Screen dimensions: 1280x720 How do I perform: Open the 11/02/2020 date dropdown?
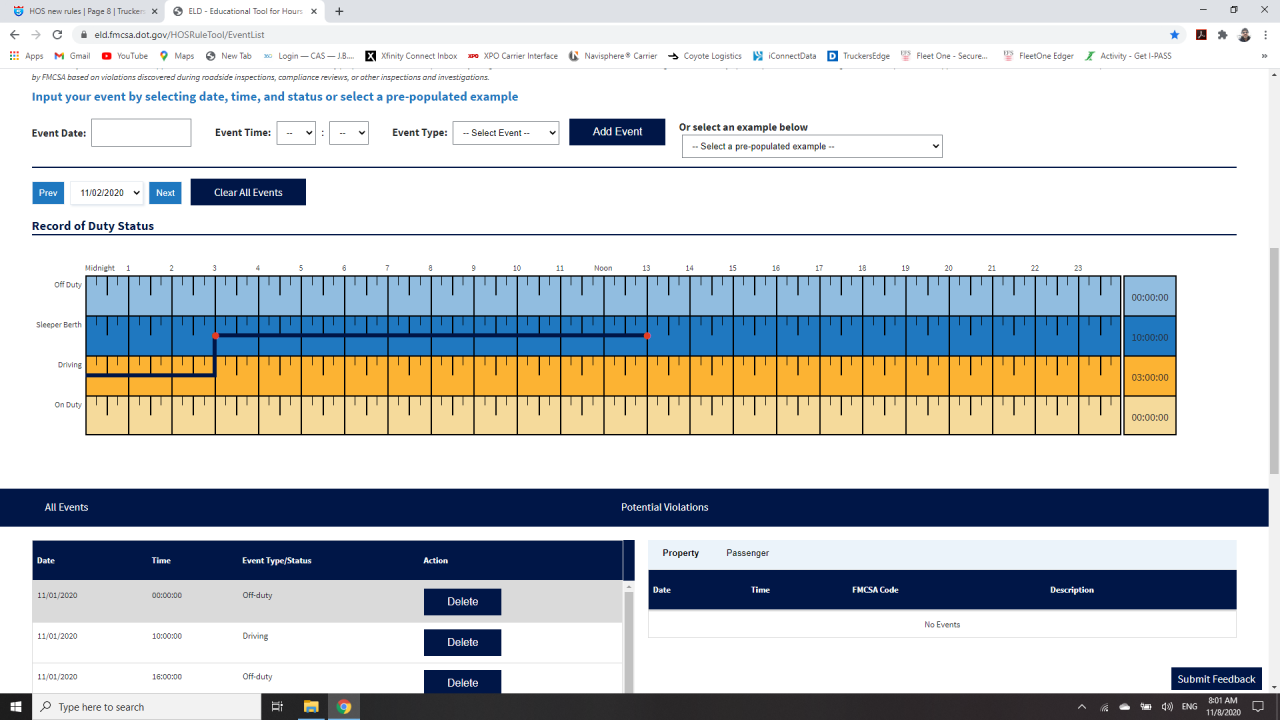click(107, 193)
